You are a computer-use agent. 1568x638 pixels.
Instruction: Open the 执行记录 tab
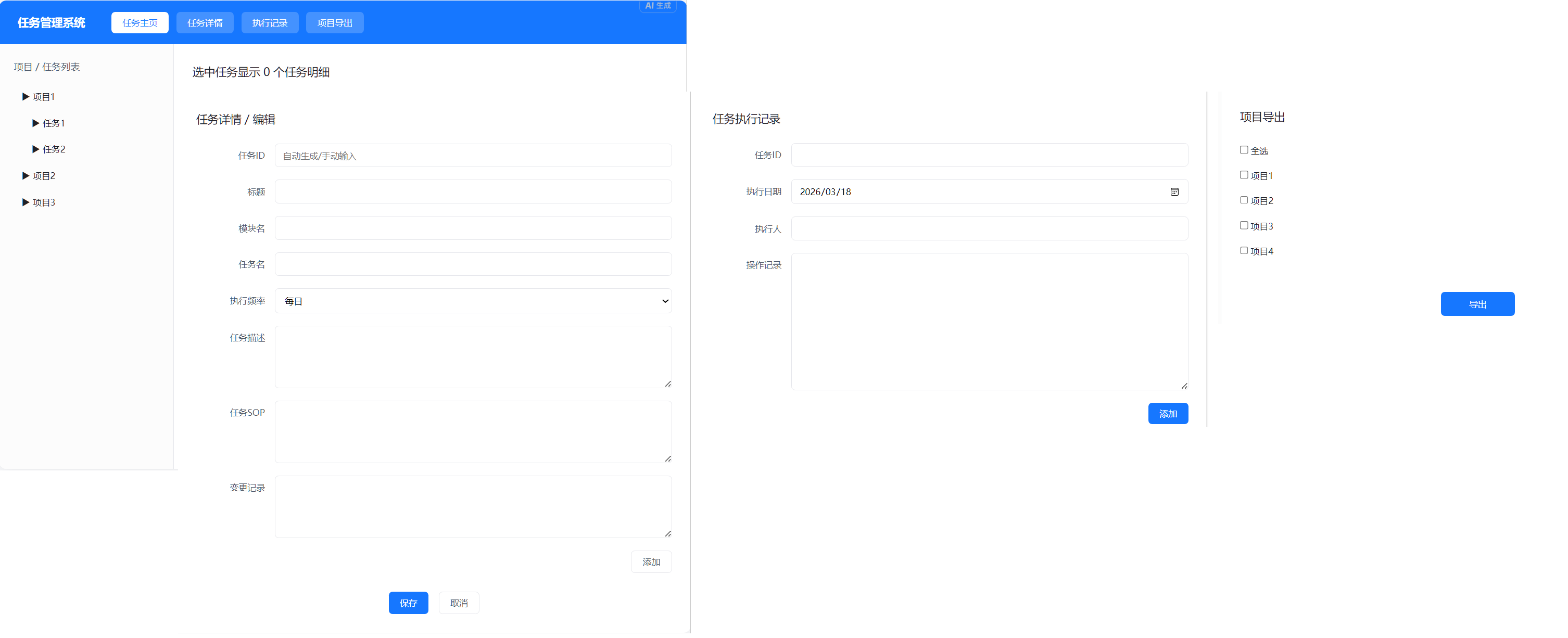pyautogui.click(x=270, y=23)
